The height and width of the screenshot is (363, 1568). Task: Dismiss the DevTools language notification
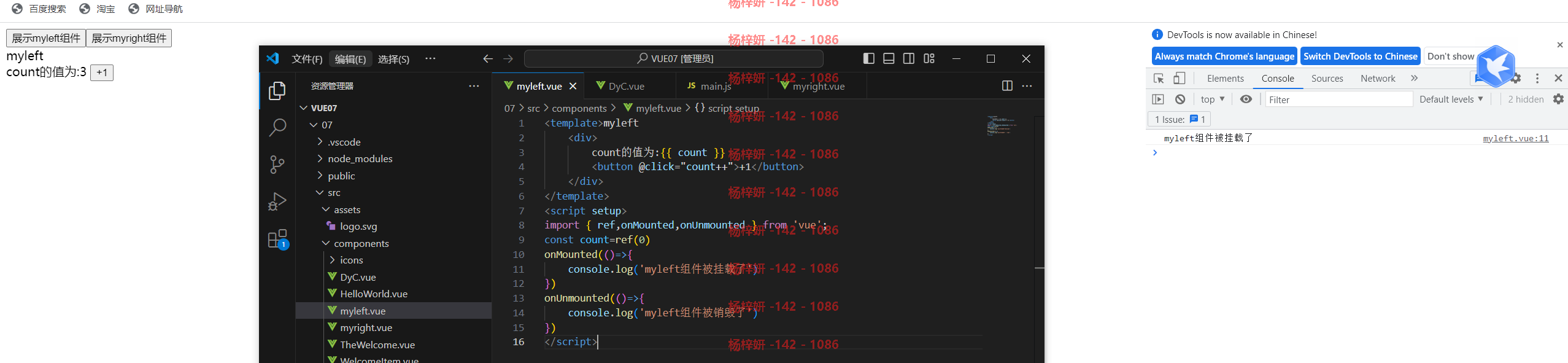1560,45
